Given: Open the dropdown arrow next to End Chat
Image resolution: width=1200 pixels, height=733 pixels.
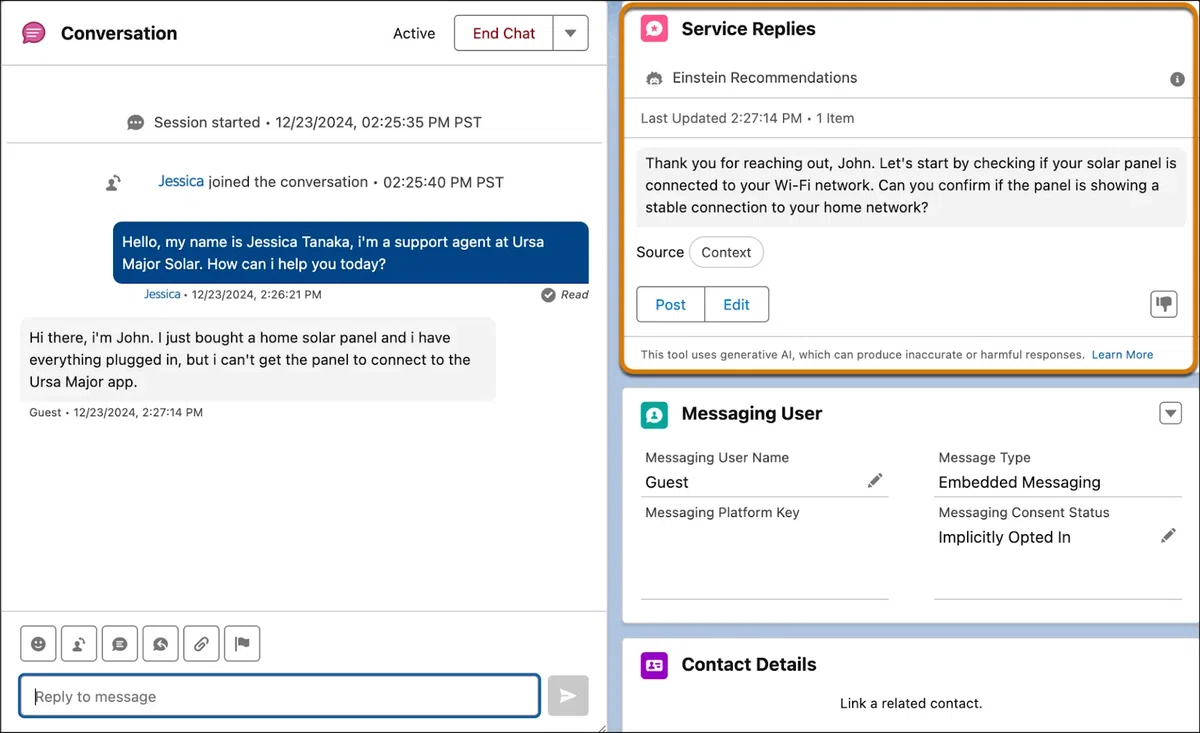Looking at the screenshot, I should [570, 33].
